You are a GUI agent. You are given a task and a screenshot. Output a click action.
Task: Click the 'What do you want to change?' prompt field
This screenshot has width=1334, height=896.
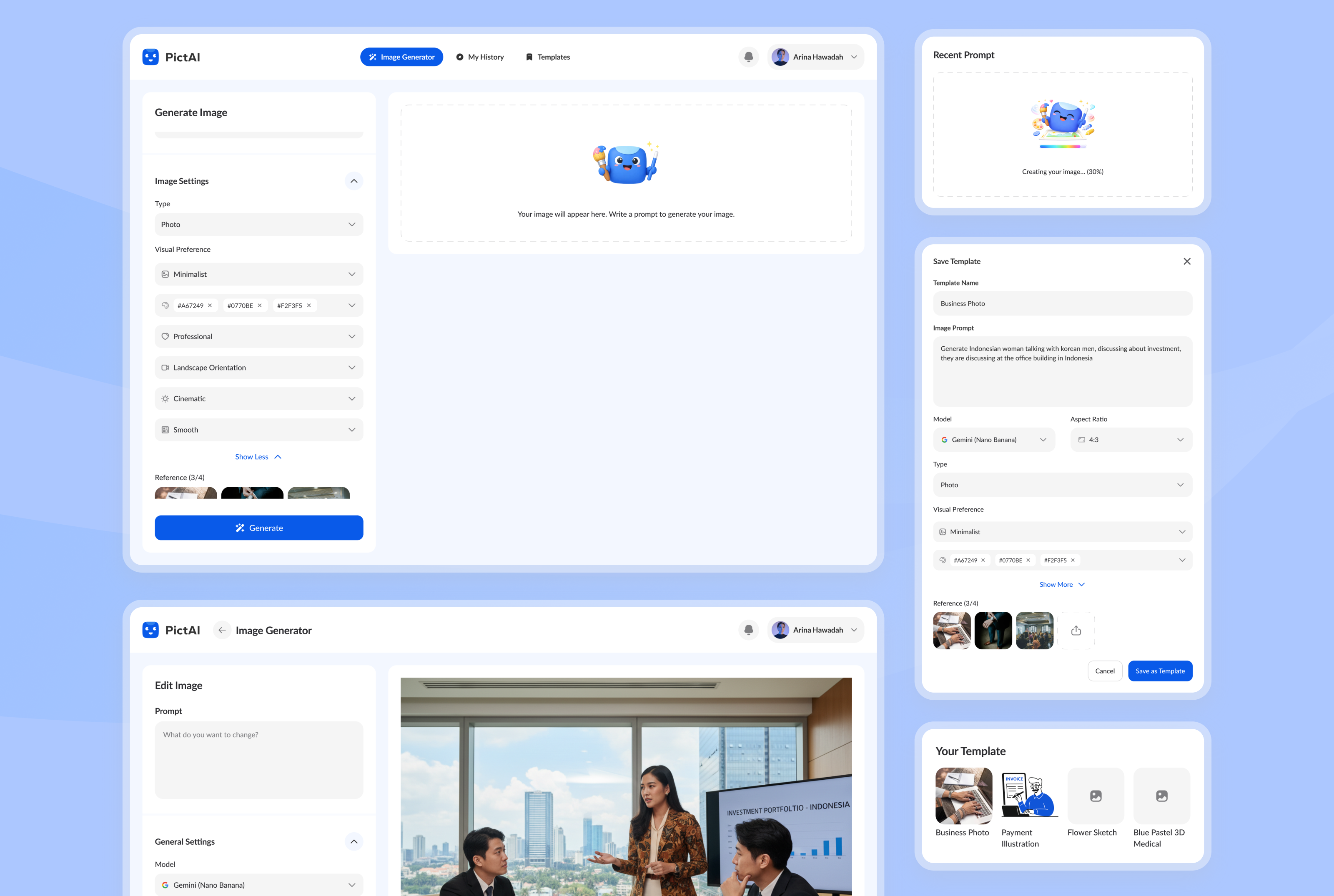click(x=258, y=759)
